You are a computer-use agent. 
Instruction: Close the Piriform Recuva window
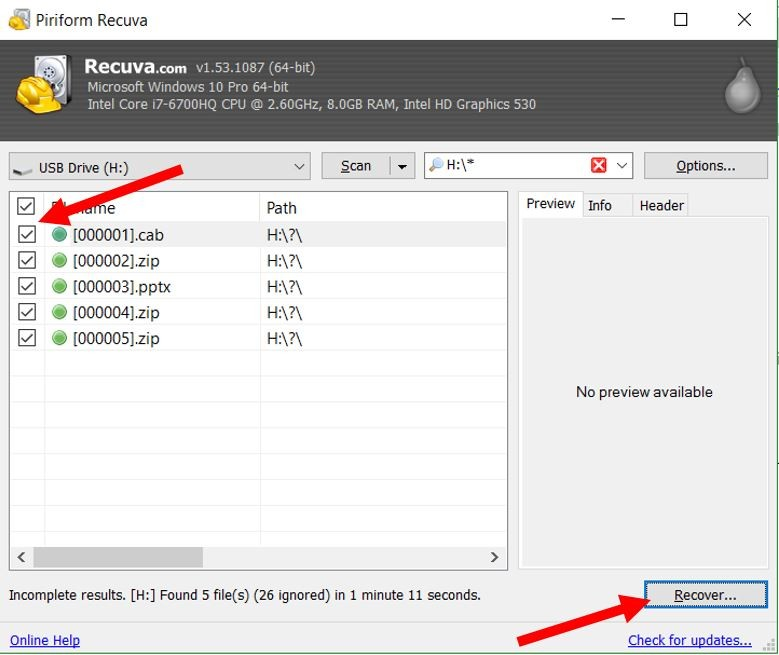(x=744, y=20)
